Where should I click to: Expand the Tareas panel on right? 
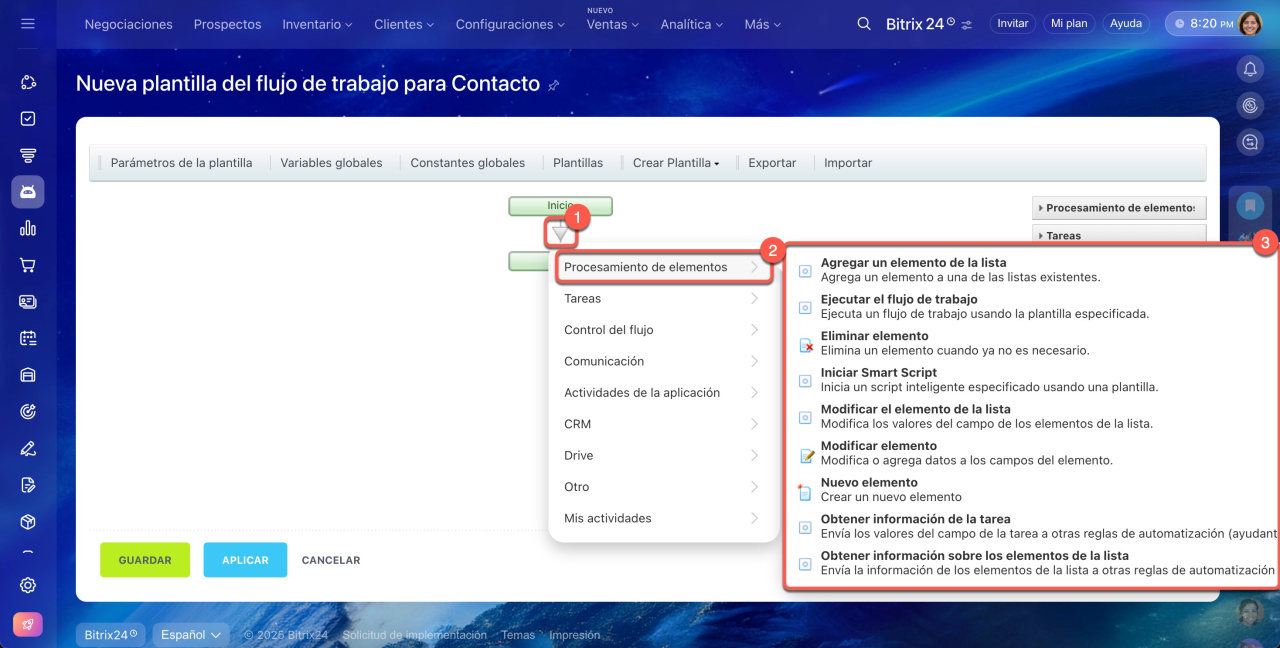pyautogui.click(x=1118, y=236)
